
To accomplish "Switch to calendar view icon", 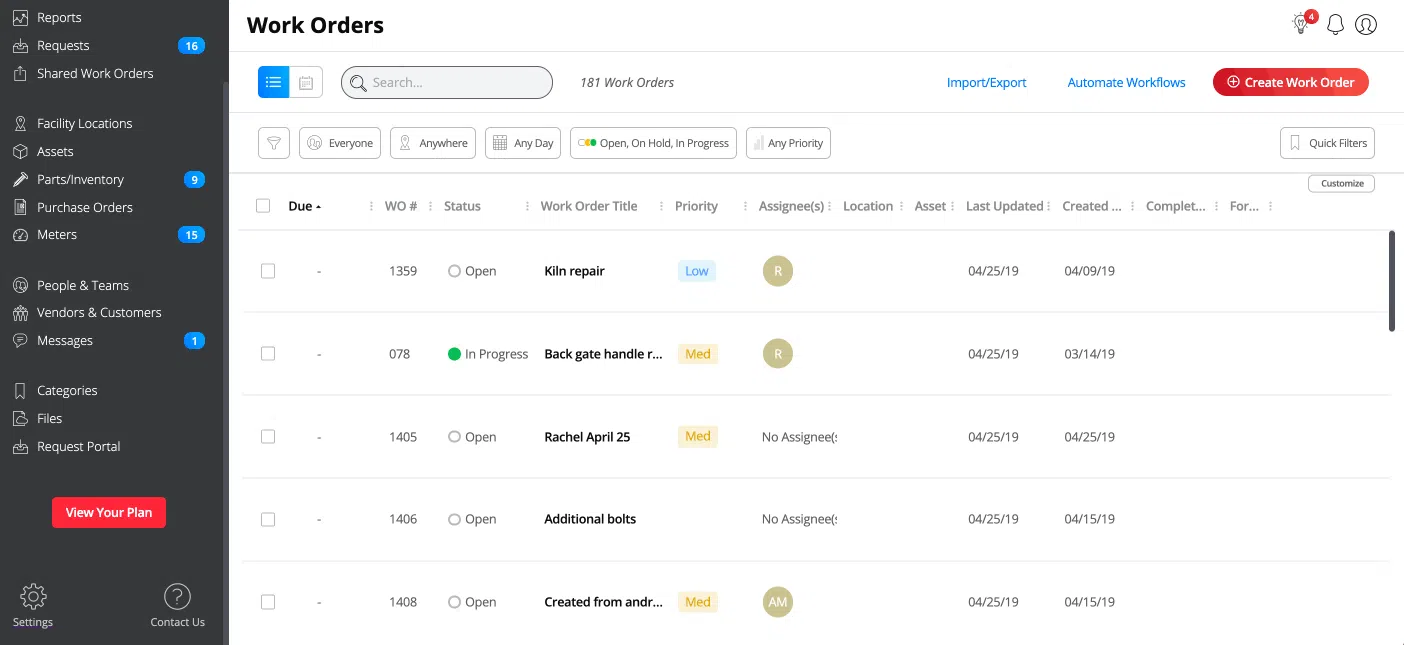I will coord(306,82).
